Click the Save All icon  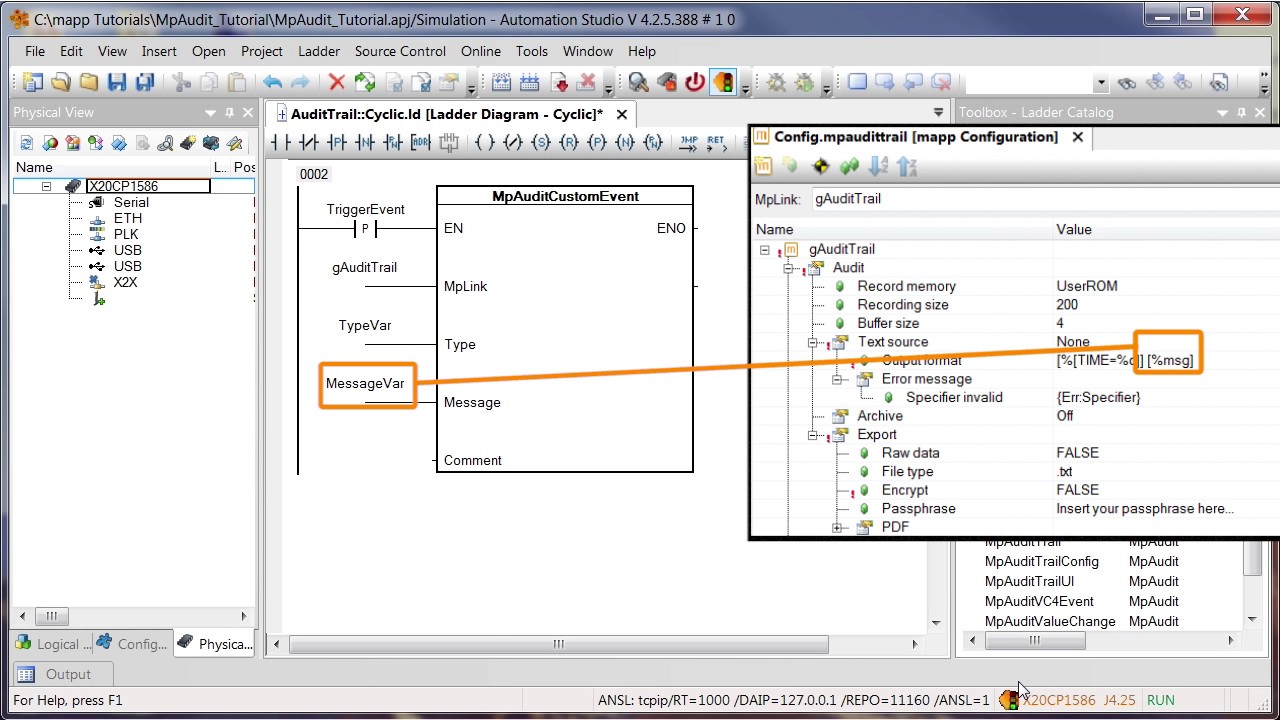point(145,83)
